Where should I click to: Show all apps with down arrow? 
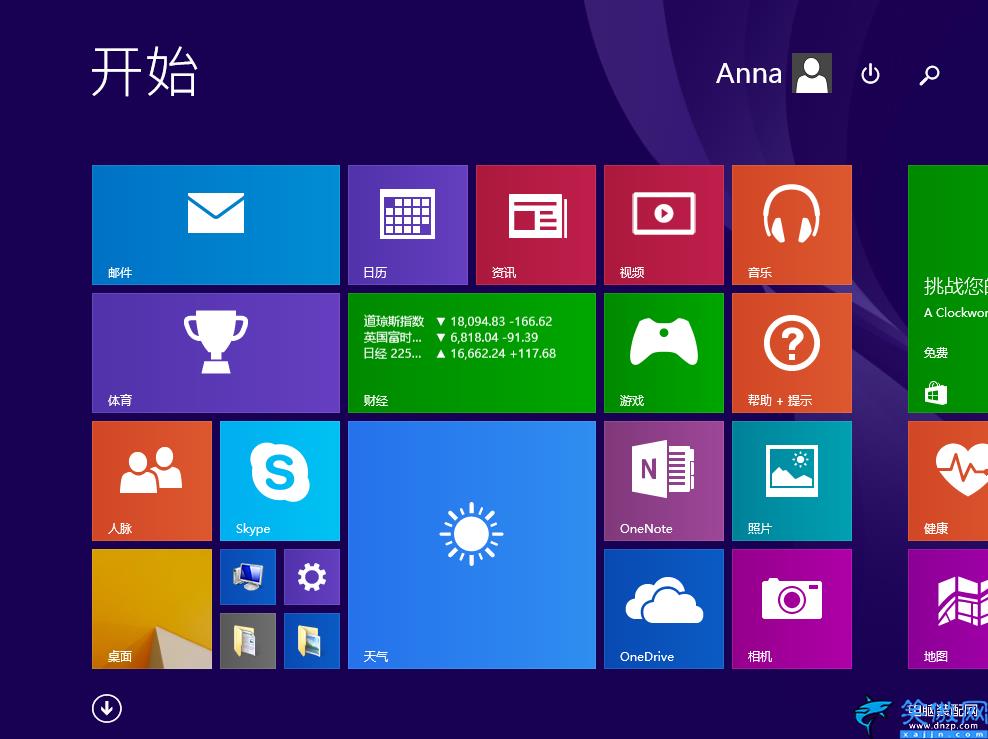(x=106, y=708)
